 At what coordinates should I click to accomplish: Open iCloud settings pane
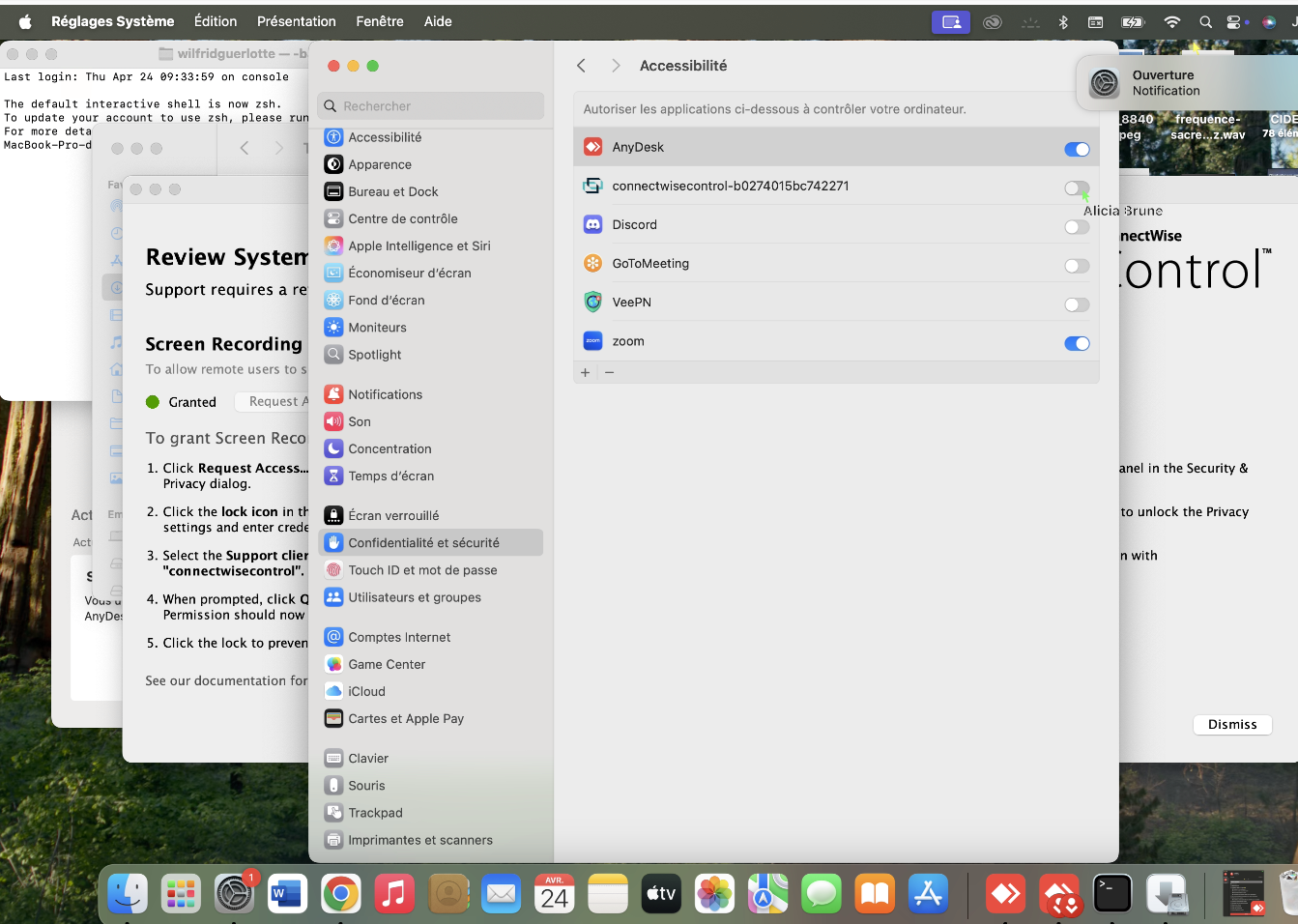(x=366, y=691)
